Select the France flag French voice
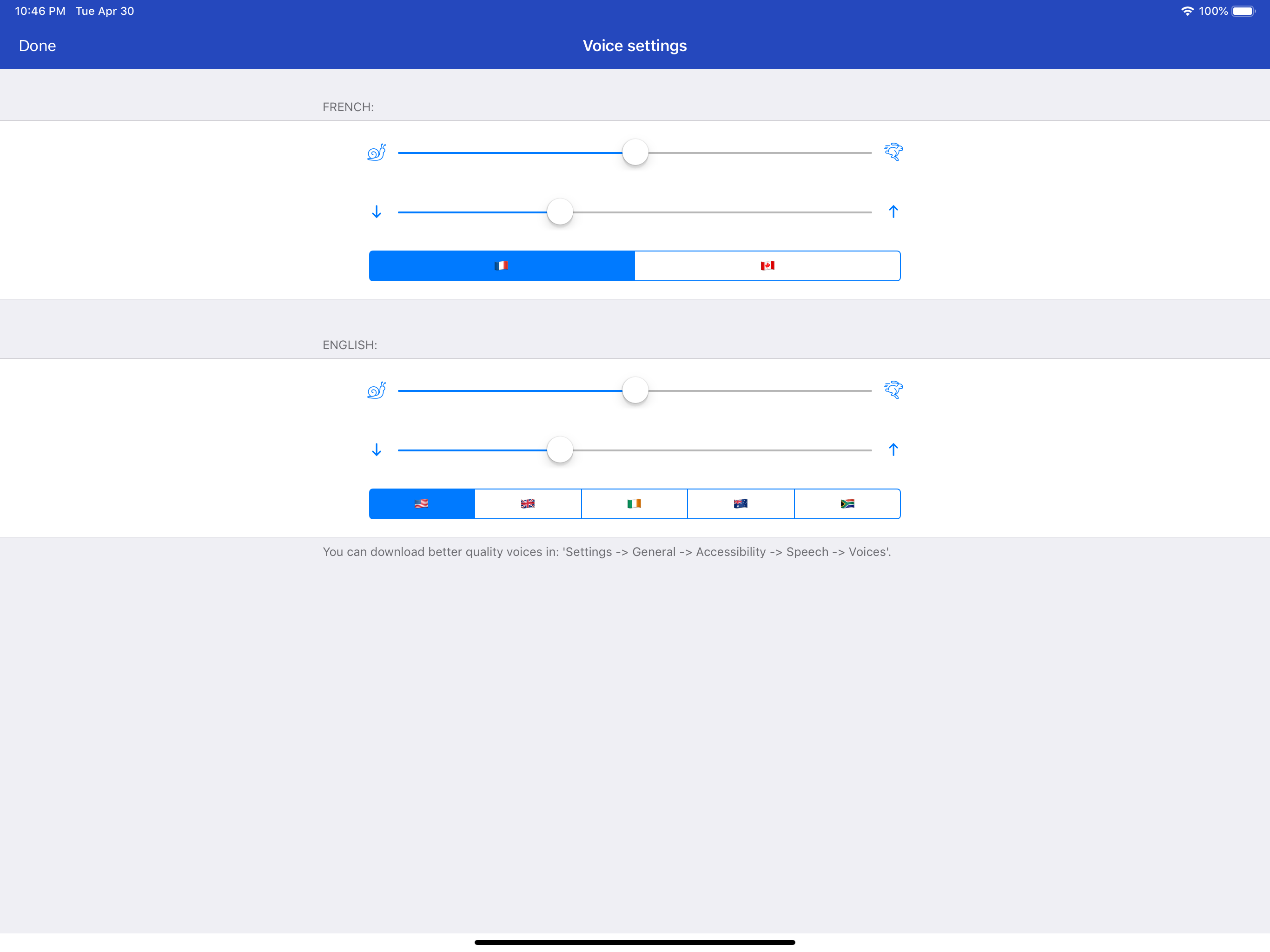Screen dimensions: 1270x952 coord(502,266)
